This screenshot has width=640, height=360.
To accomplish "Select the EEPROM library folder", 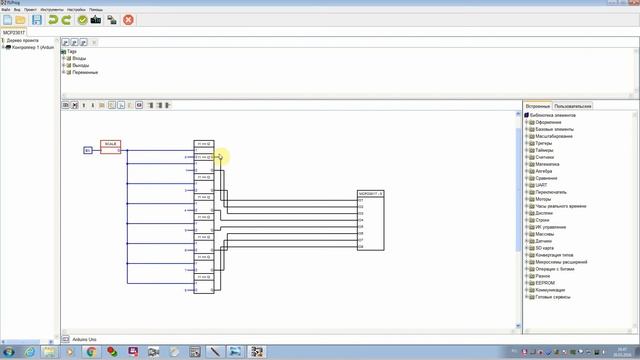I will (545, 283).
